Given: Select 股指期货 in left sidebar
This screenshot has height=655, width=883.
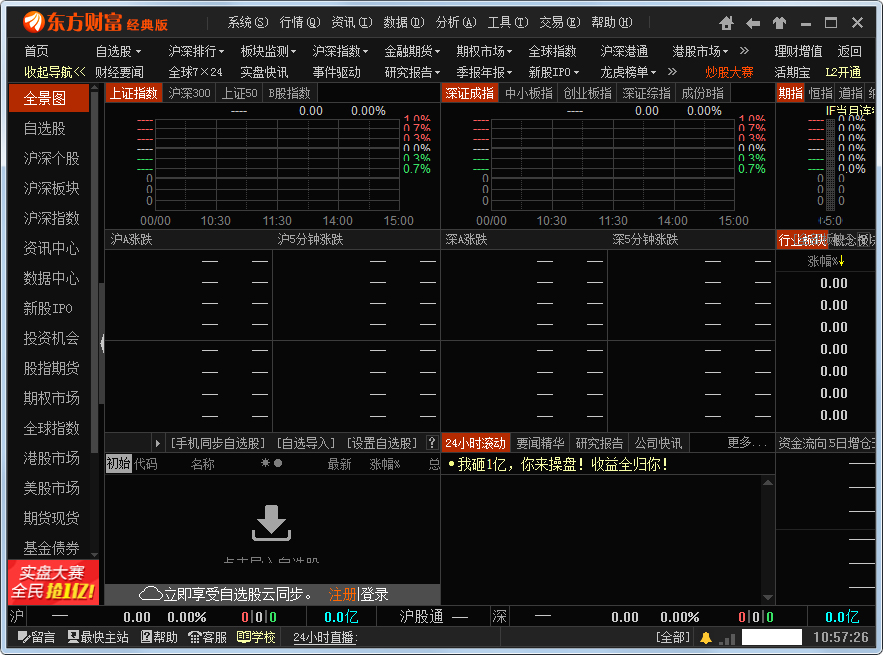Looking at the screenshot, I should click(51, 368).
